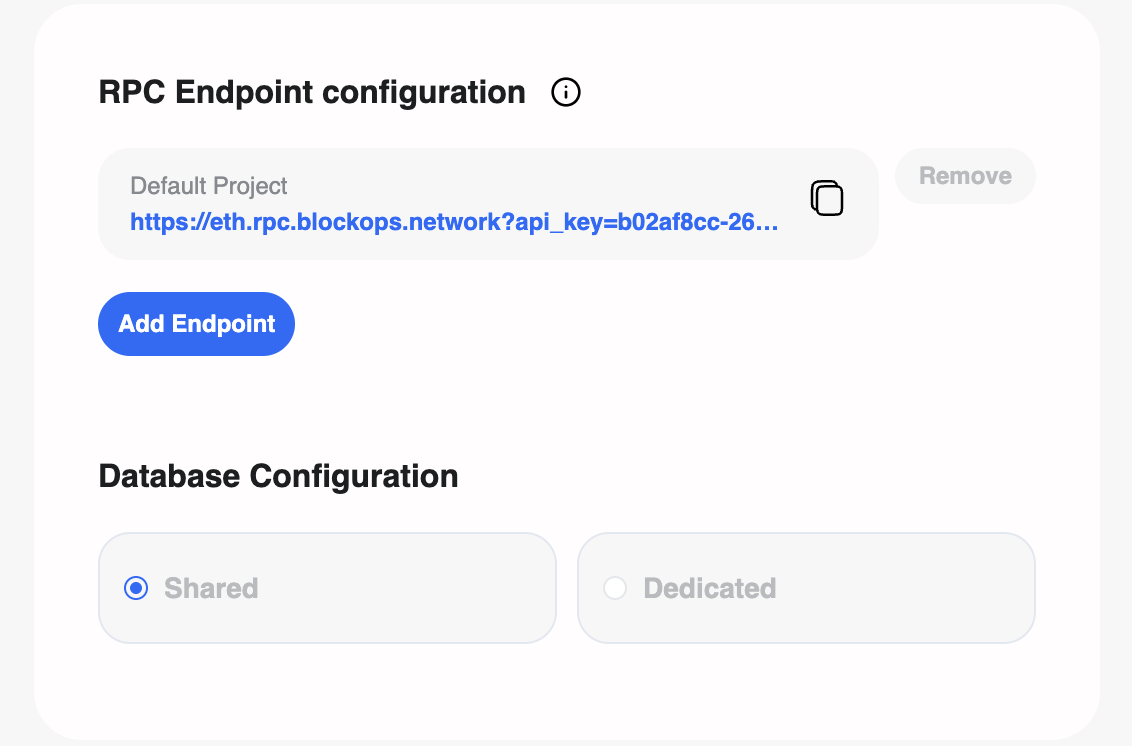
Task: Click the Default Project label text
Action: 208,185
